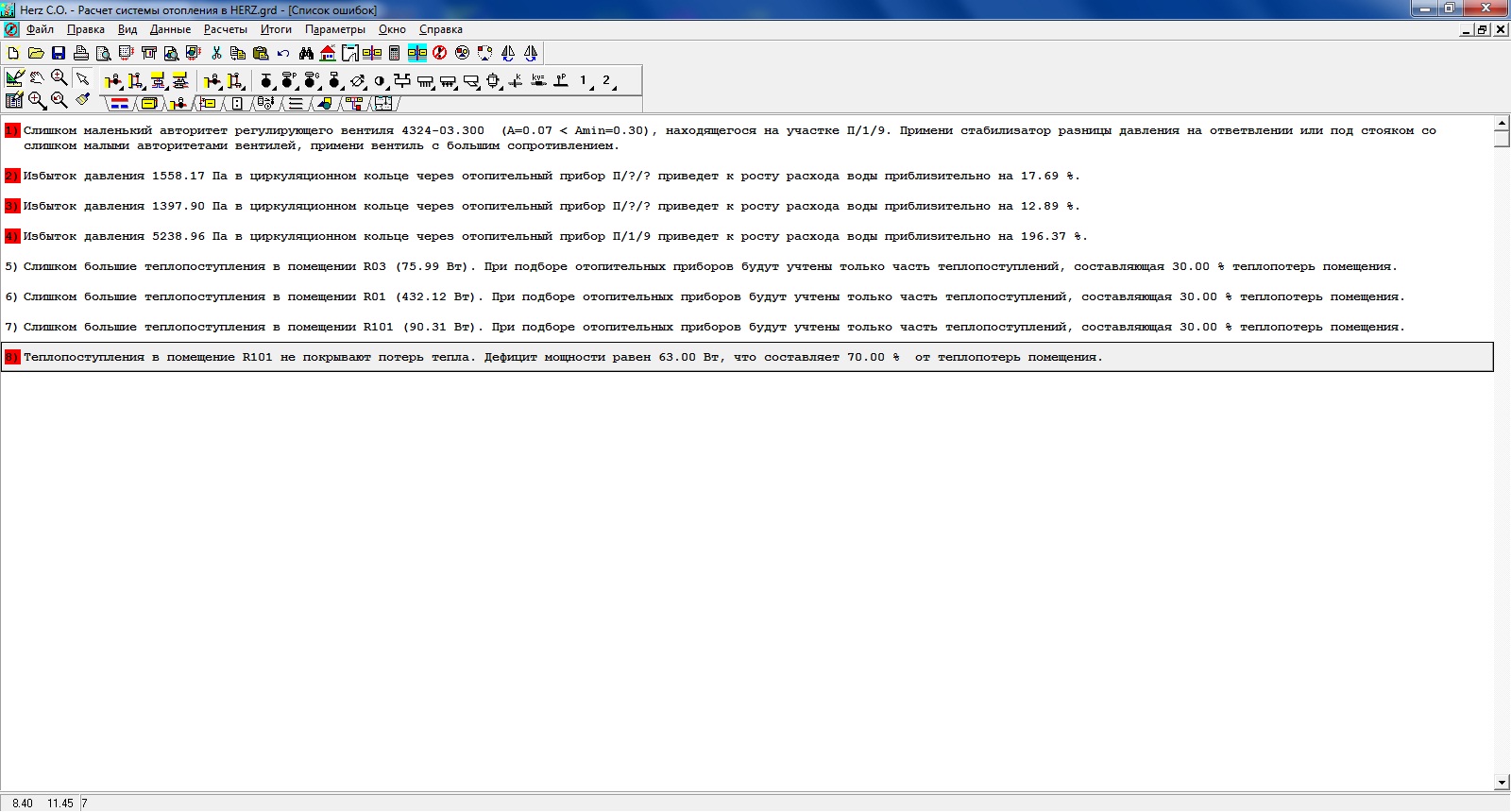Image resolution: width=1511 pixels, height=812 pixels.
Task: Expand the flyout button labeled 1
Action: (x=586, y=81)
